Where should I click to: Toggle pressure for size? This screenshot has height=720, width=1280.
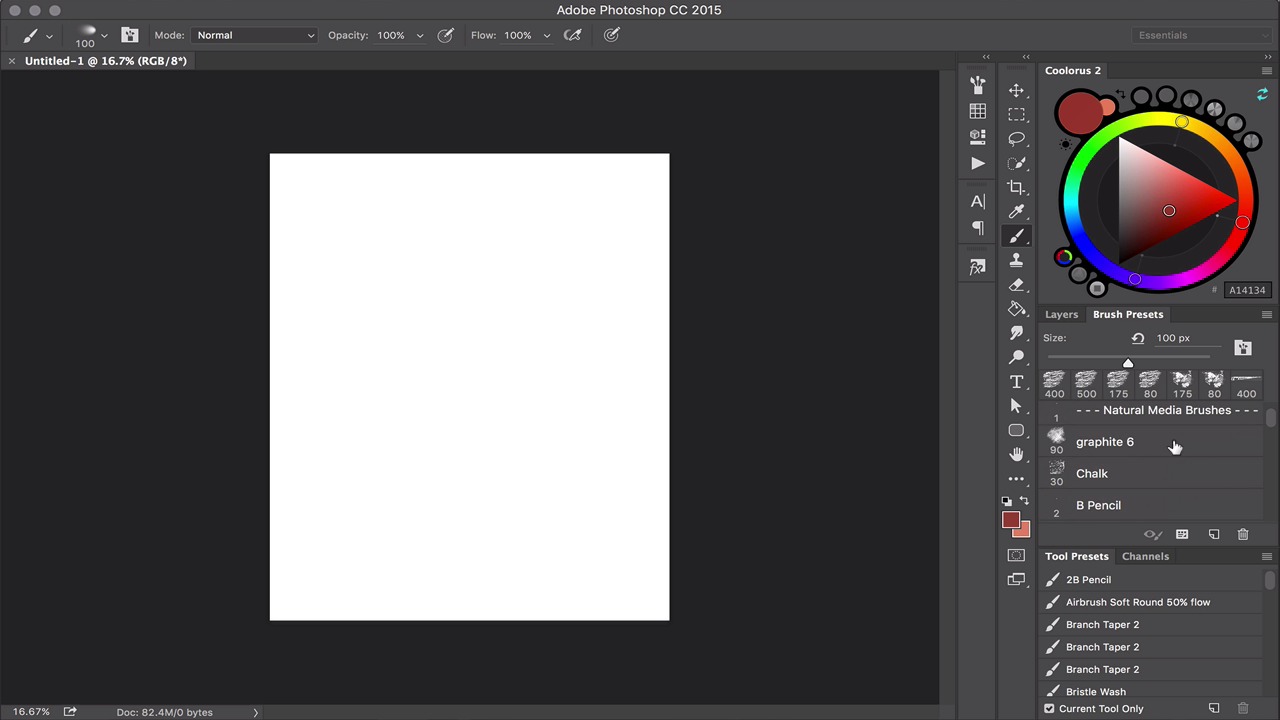pyautogui.click(x=611, y=35)
